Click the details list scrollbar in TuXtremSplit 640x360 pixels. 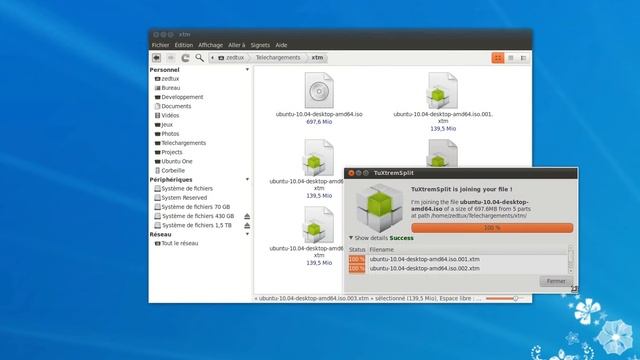(571, 260)
